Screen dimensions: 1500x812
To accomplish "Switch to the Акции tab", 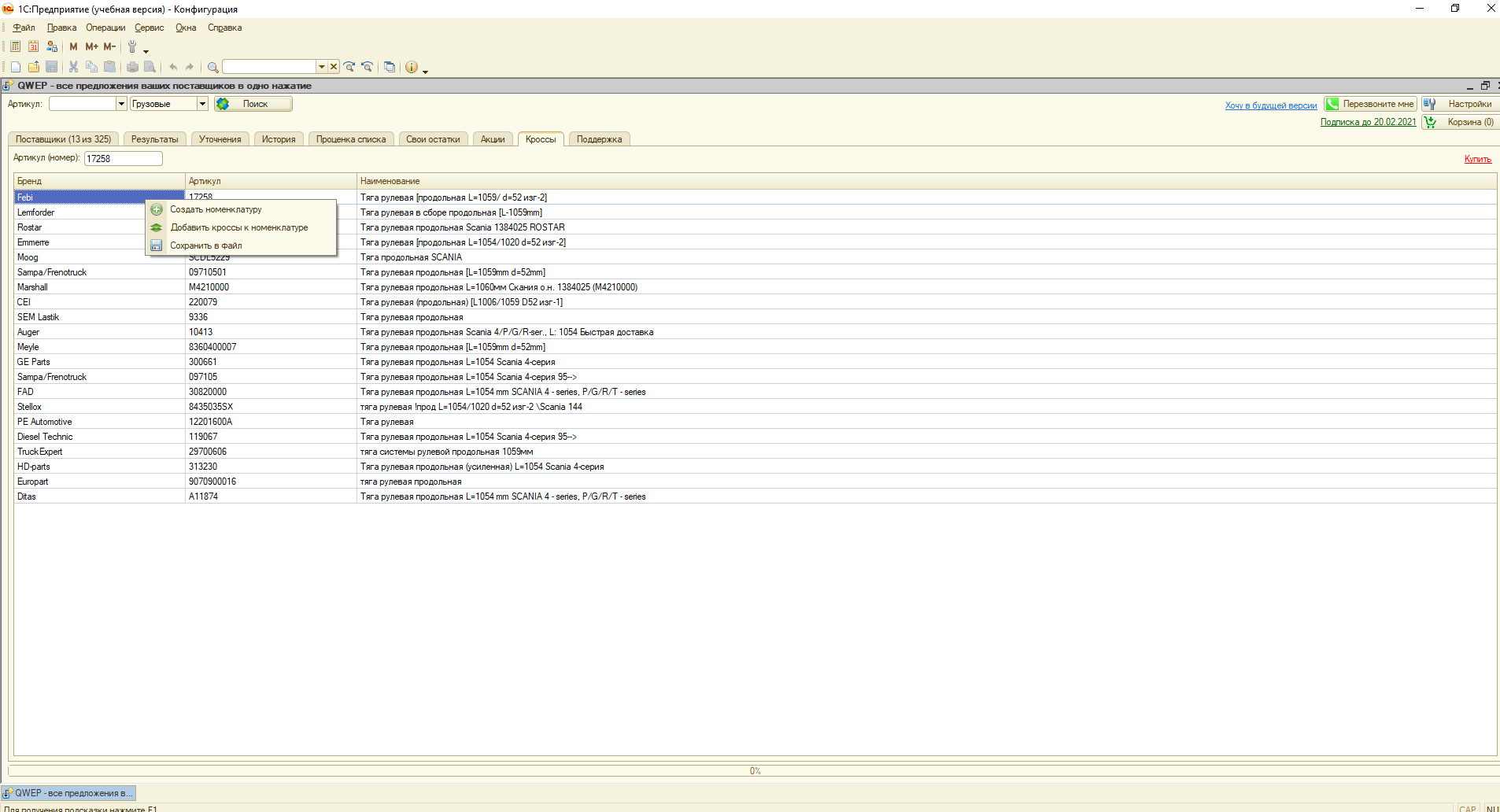I will coord(493,139).
